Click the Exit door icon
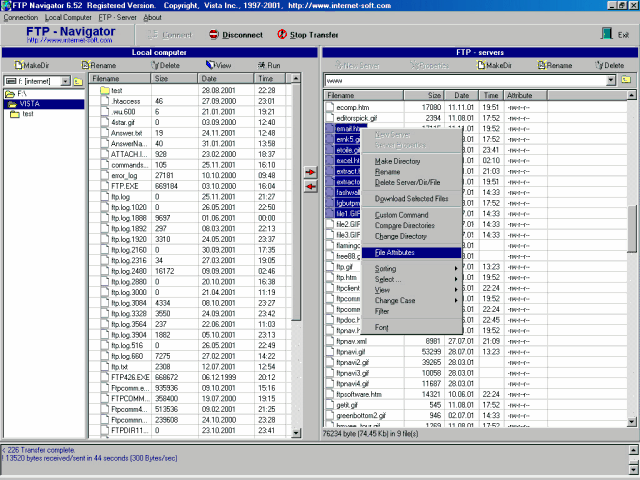 (x=607, y=34)
